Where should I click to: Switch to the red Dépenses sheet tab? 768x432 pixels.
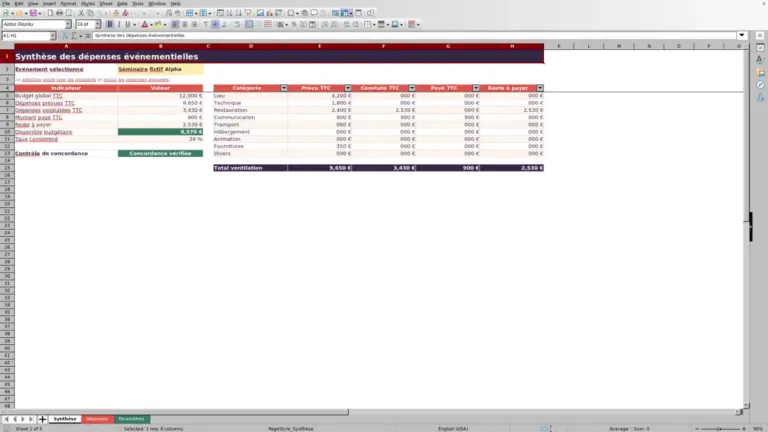(x=97, y=419)
